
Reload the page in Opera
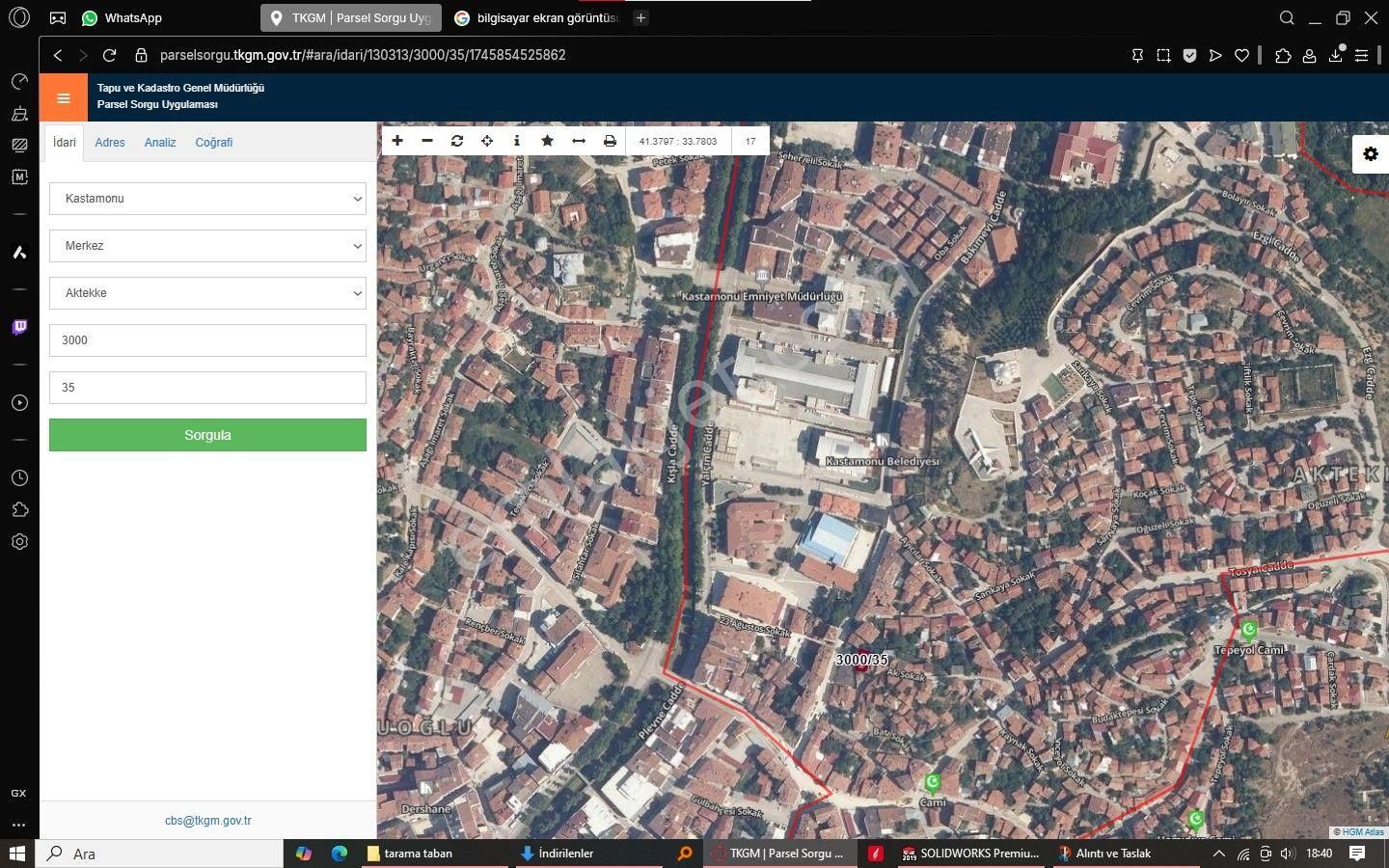110,56
